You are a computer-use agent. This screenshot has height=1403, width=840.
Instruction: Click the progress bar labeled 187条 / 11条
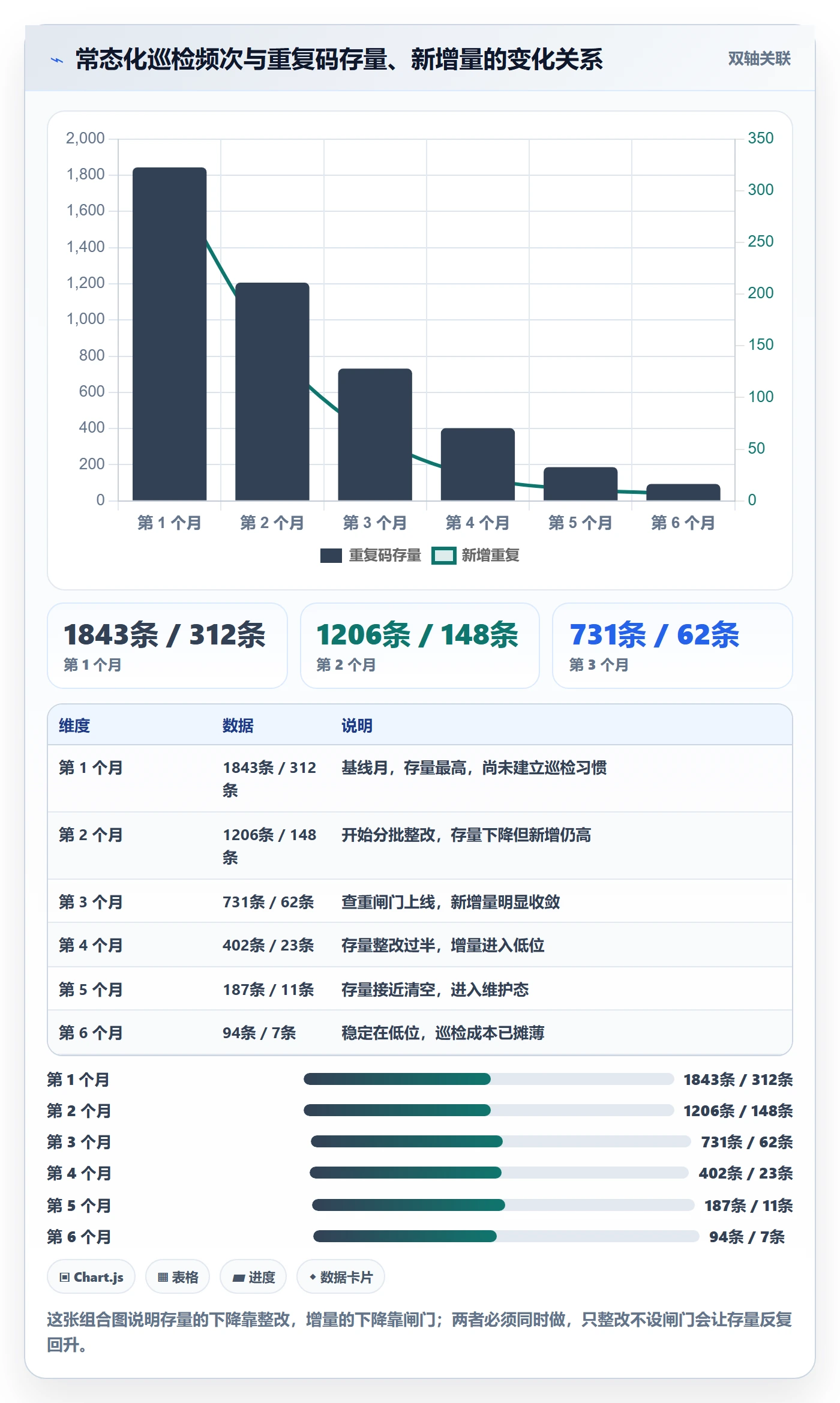[503, 1205]
